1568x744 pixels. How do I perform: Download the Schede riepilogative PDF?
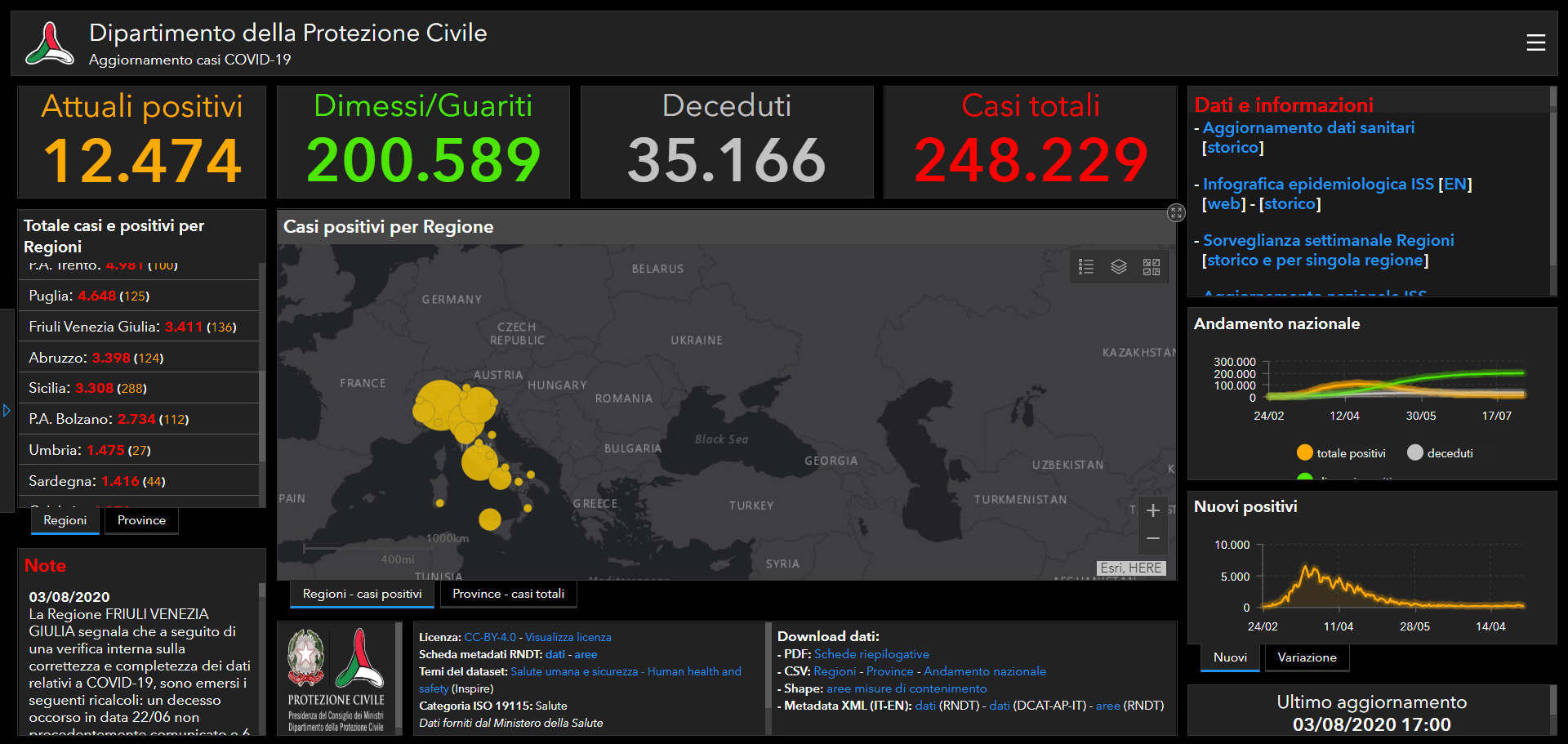(871, 654)
